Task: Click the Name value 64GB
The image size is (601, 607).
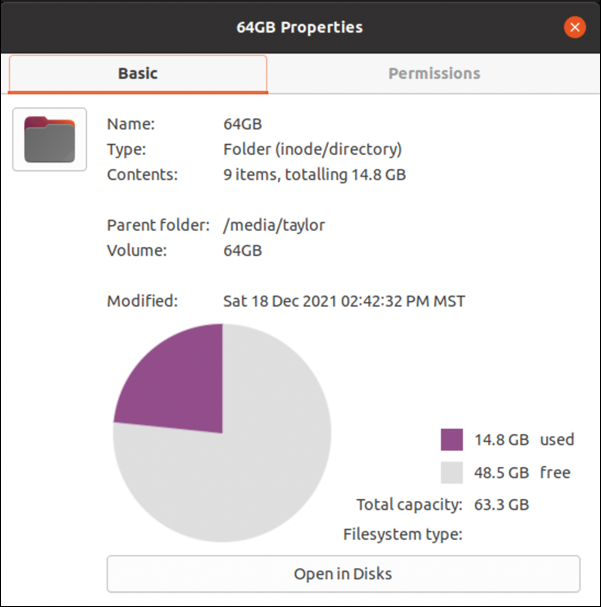Action: [x=242, y=124]
